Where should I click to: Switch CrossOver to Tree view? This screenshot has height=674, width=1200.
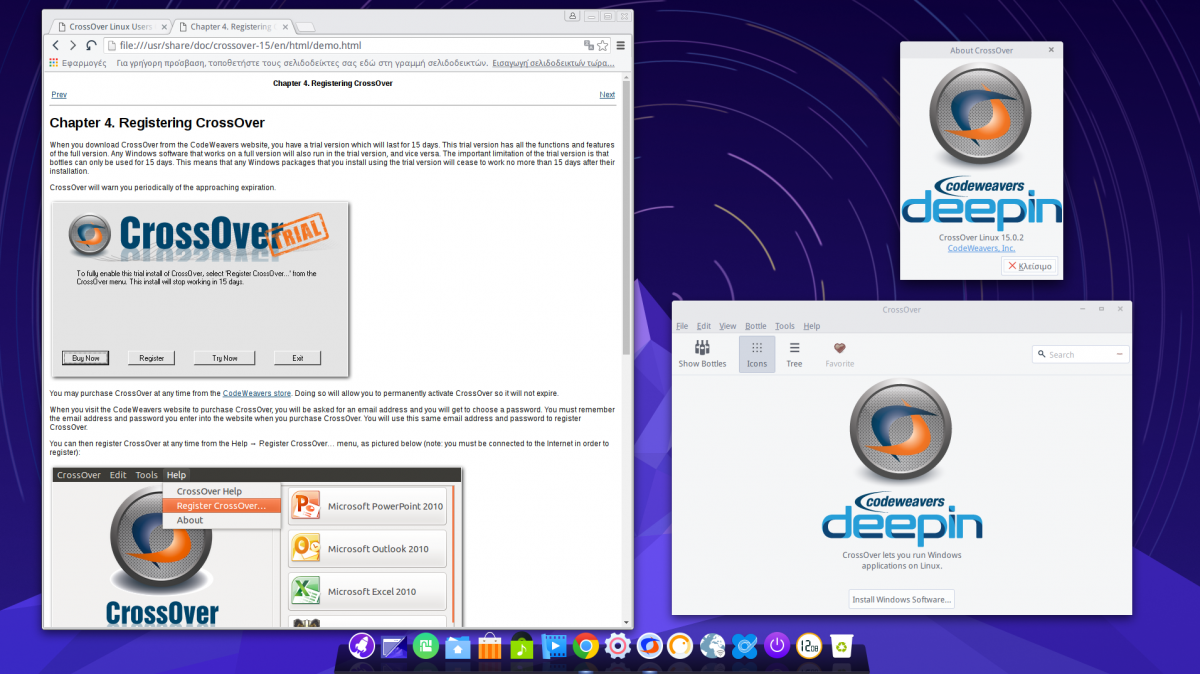[x=794, y=353]
